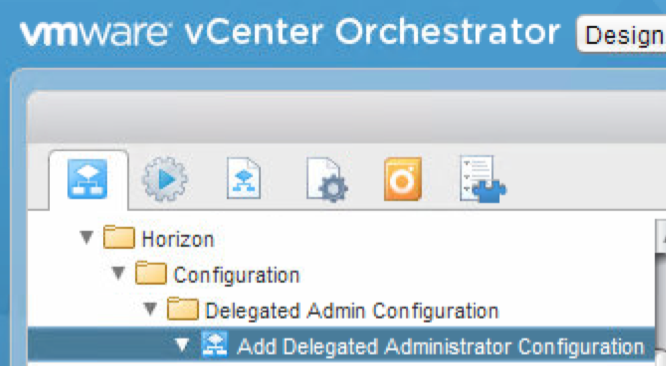
Task: Collapse the Horizon folder triangle
Action: [x=87, y=237]
